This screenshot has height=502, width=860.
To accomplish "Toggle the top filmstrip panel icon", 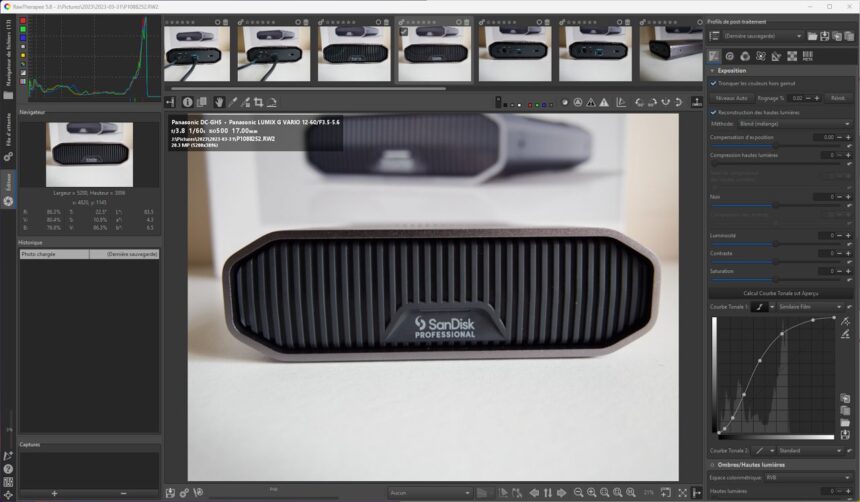I will click(697, 102).
